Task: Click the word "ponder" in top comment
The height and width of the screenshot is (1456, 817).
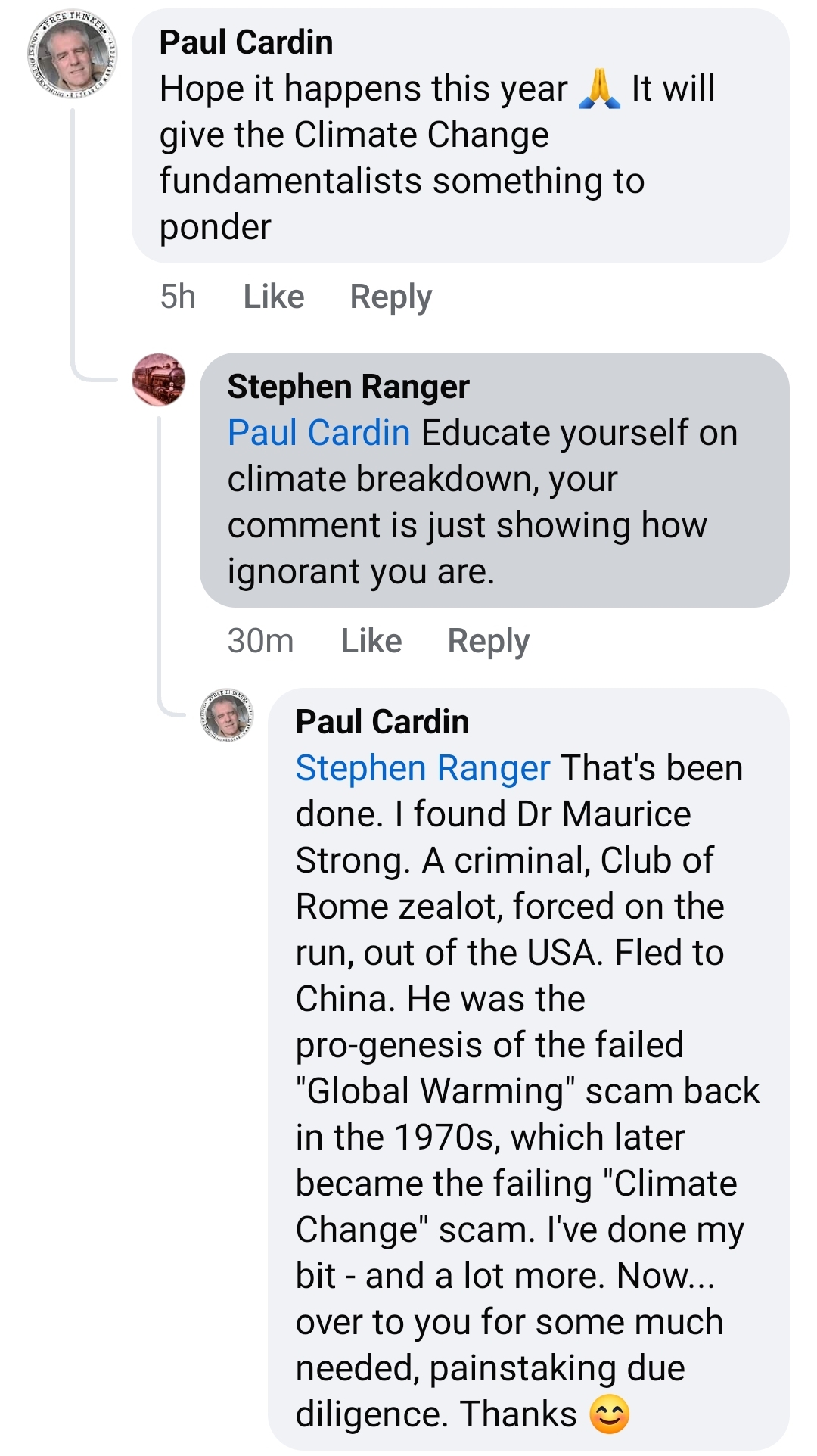Action: point(215,227)
